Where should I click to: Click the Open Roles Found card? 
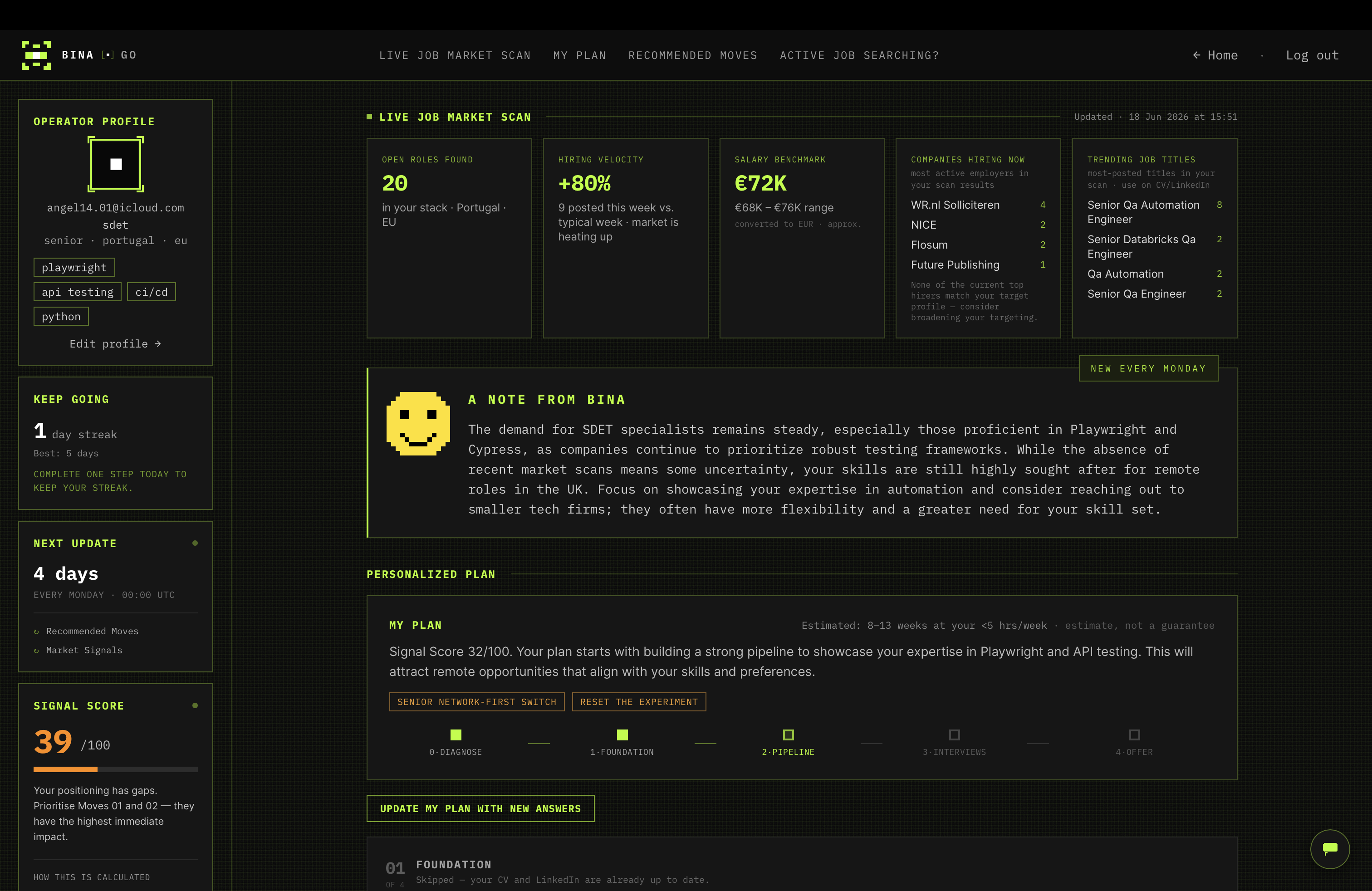click(449, 238)
